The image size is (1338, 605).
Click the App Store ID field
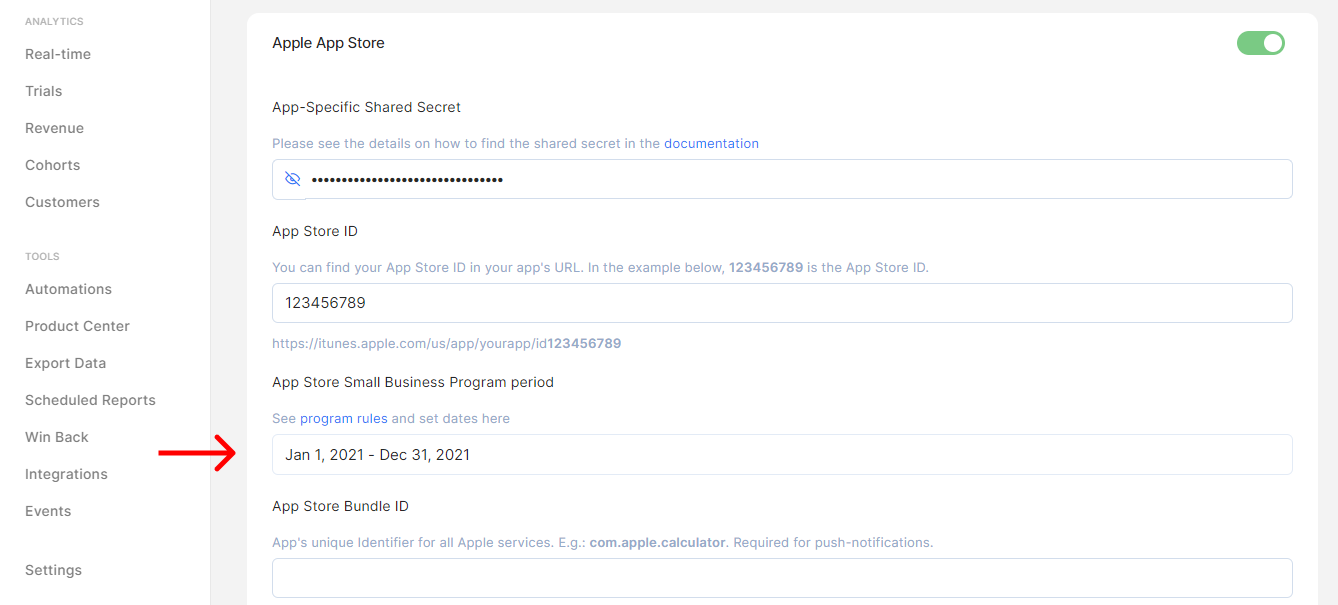pos(782,303)
